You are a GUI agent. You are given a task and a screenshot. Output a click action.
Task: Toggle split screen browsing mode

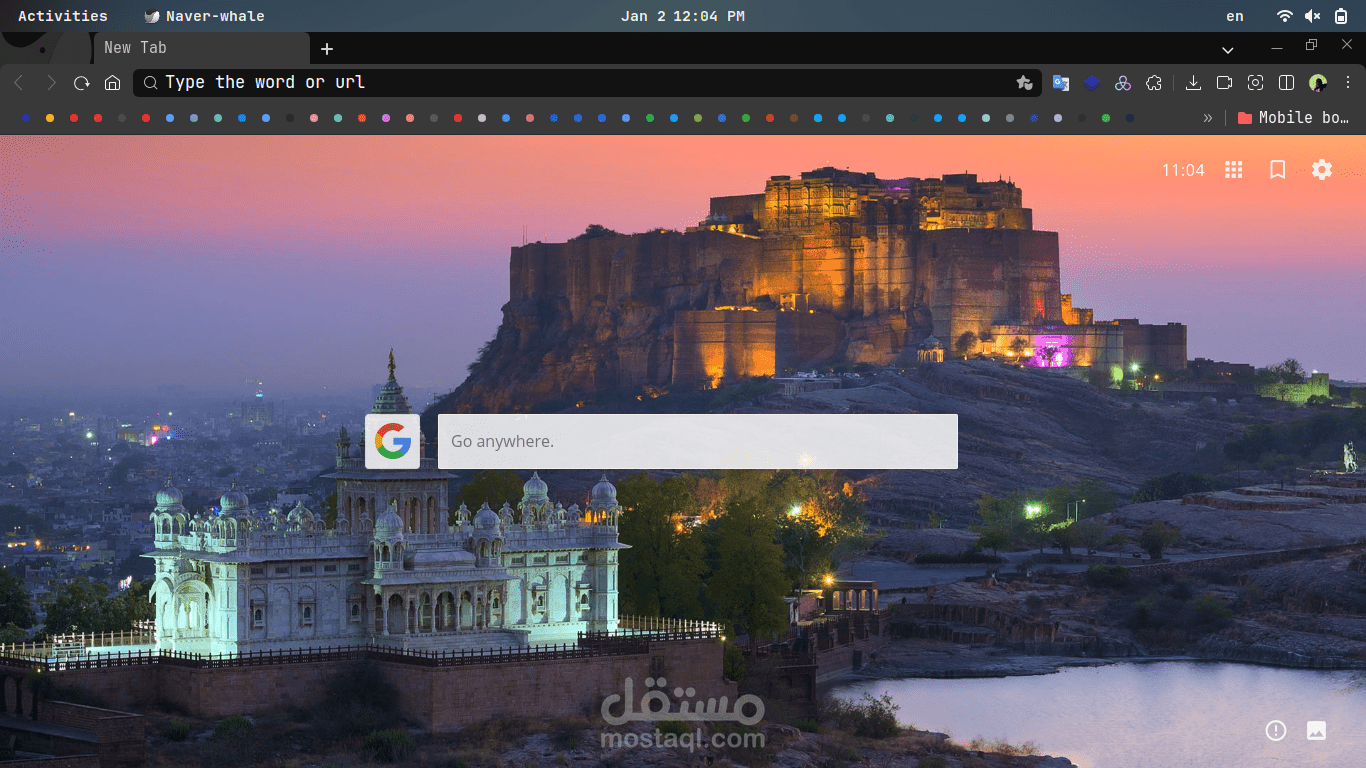1286,82
